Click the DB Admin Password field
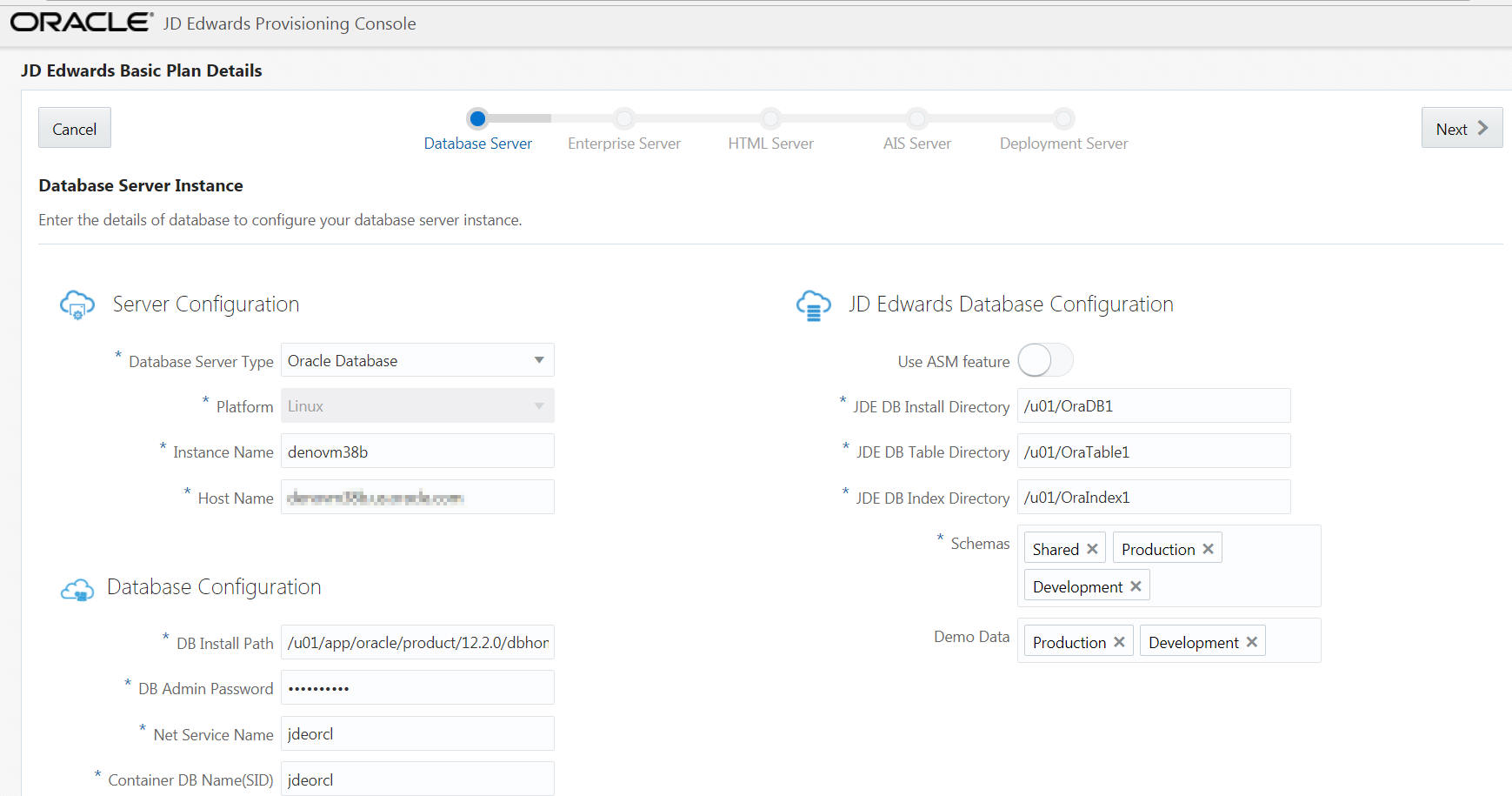 [x=416, y=687]
